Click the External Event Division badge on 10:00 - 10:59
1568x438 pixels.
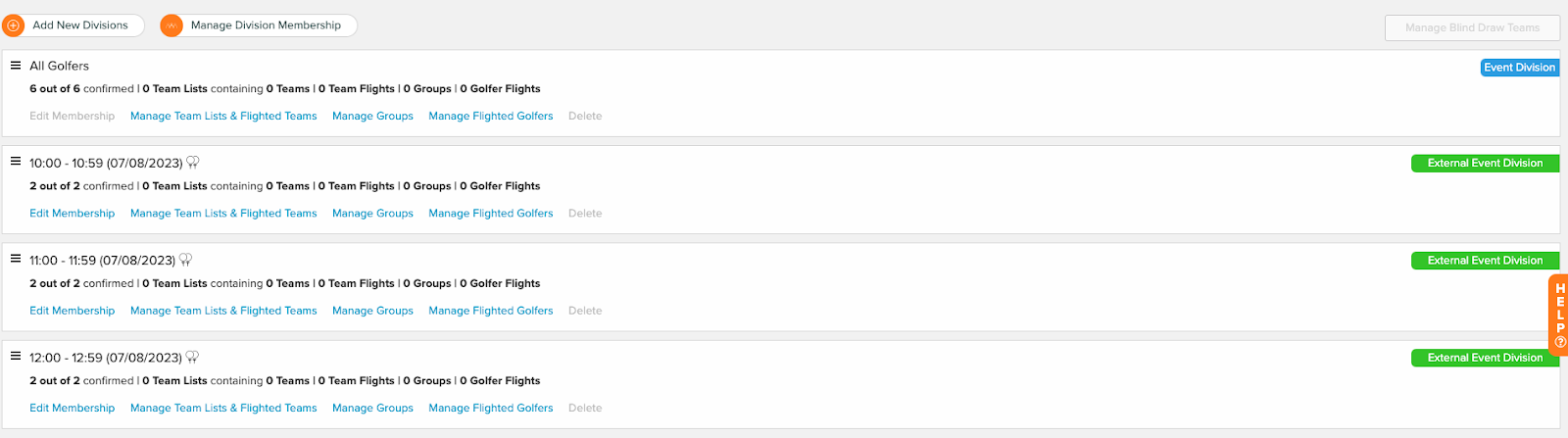(x=1485, y=164)
